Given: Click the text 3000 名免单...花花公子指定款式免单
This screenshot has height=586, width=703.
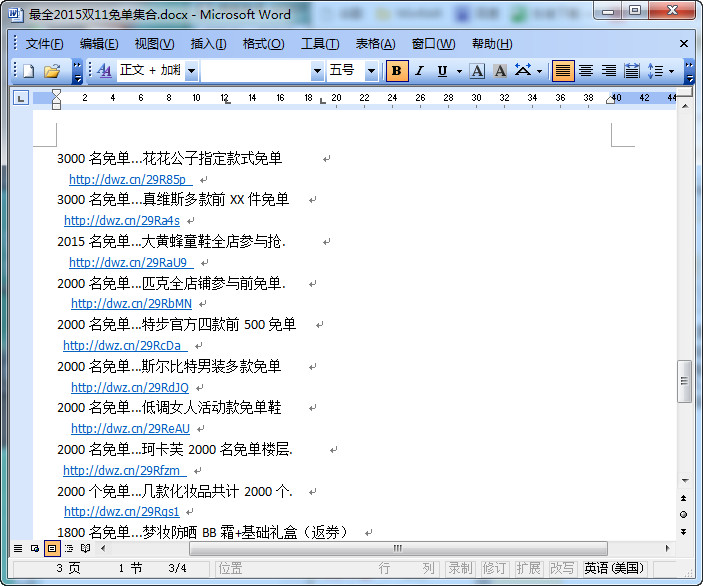Looking at the screenshot, I should (169, 159).
